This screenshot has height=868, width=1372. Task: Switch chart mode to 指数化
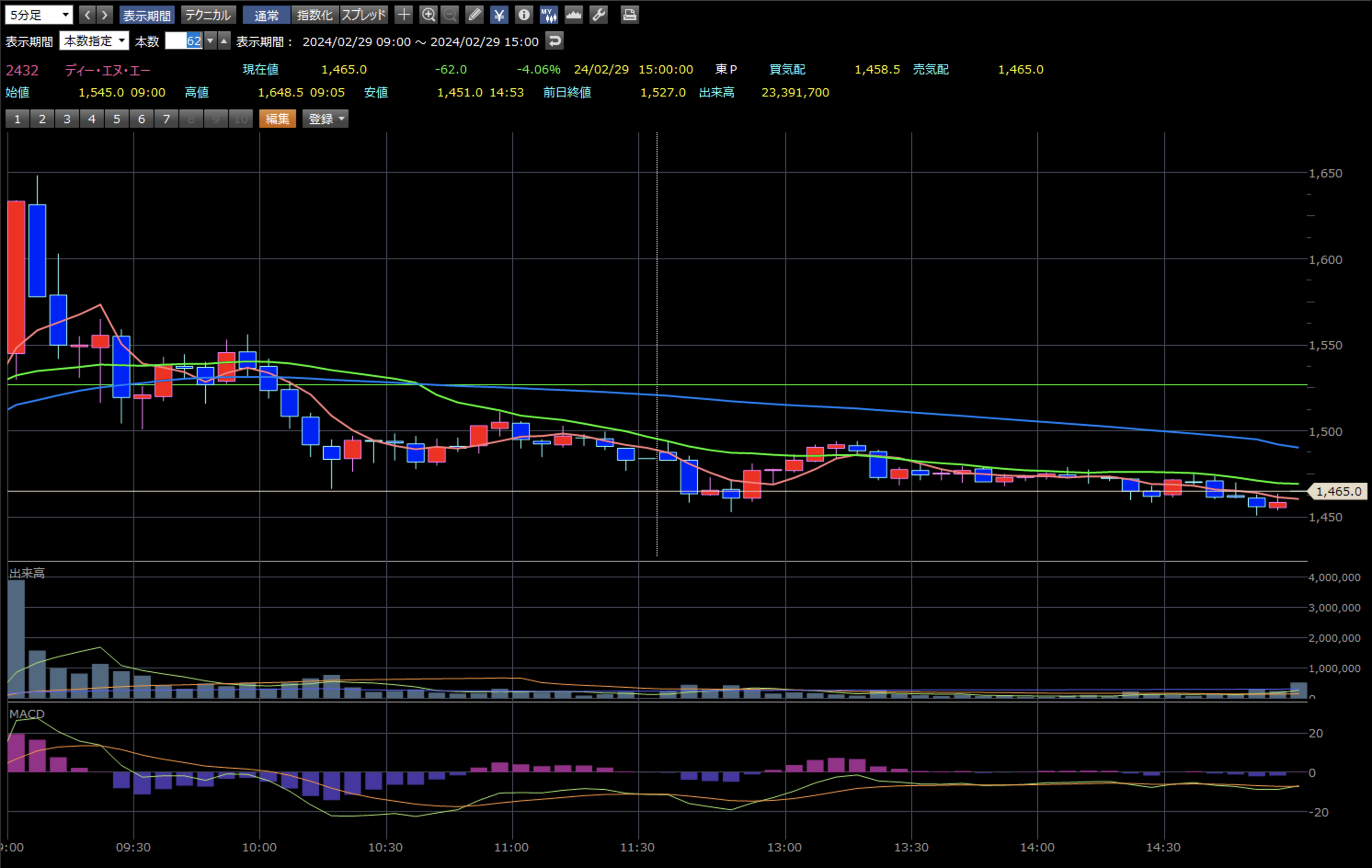point(314,15)
